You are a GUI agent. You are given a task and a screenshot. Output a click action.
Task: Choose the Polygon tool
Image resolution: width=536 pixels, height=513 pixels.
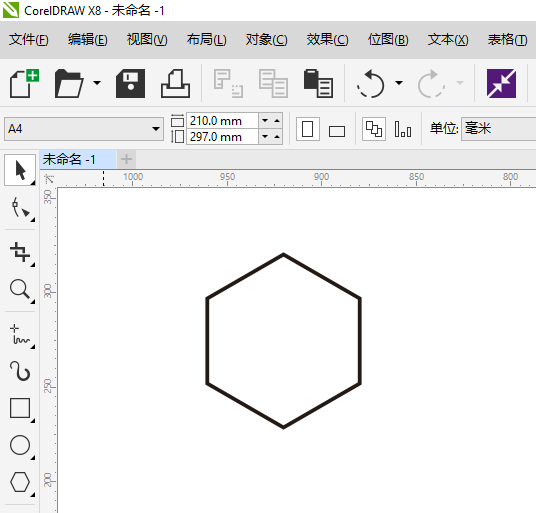pos(20,482)
